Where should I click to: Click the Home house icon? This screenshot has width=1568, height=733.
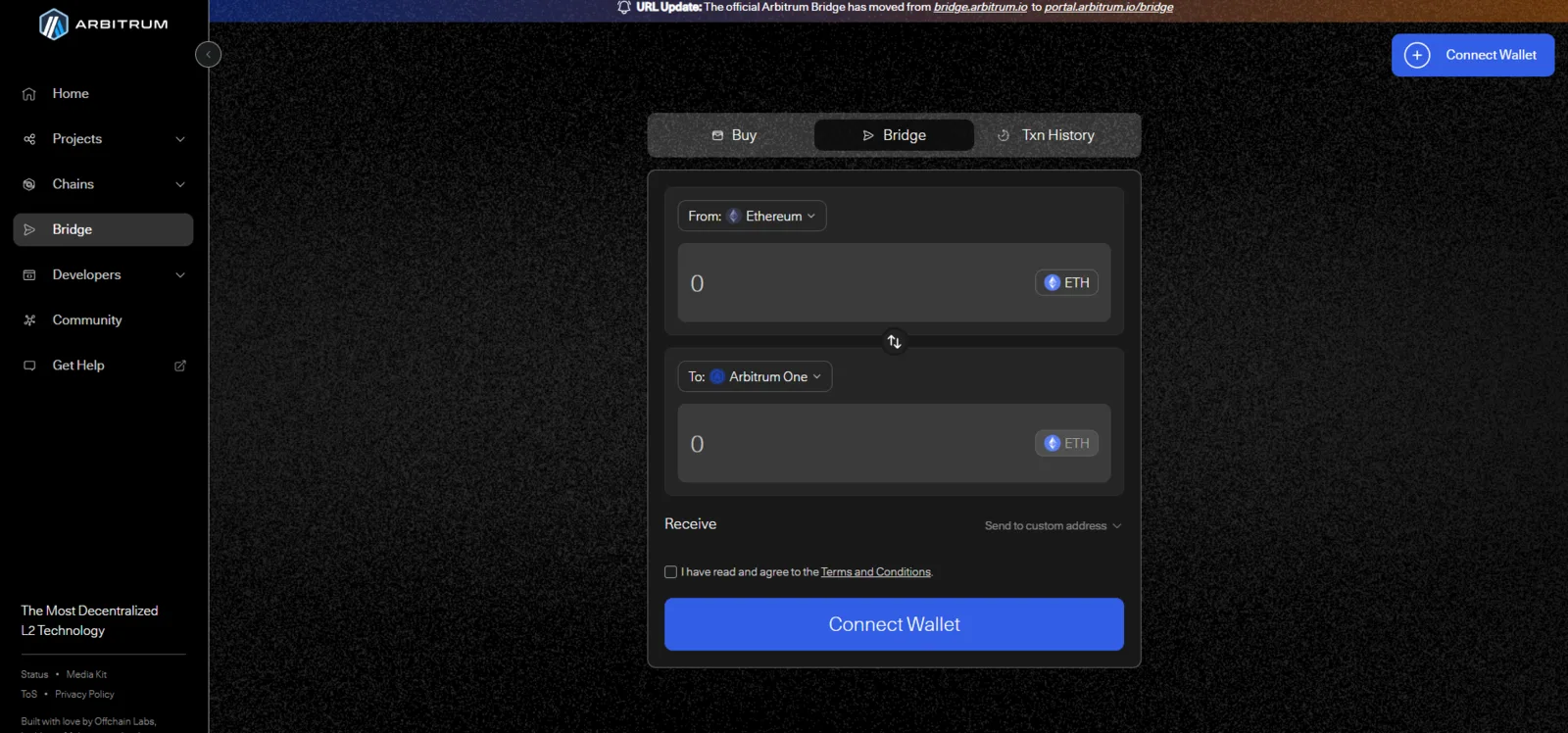tap(29, 94)
